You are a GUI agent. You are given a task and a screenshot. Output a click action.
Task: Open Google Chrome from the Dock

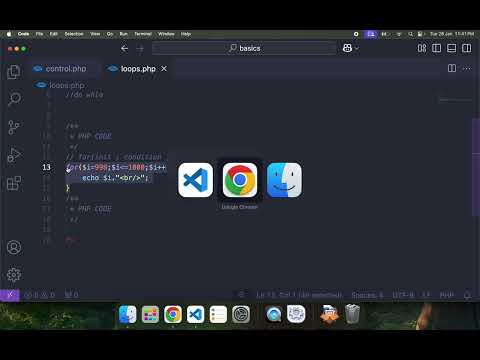click(x=173, y=314)
